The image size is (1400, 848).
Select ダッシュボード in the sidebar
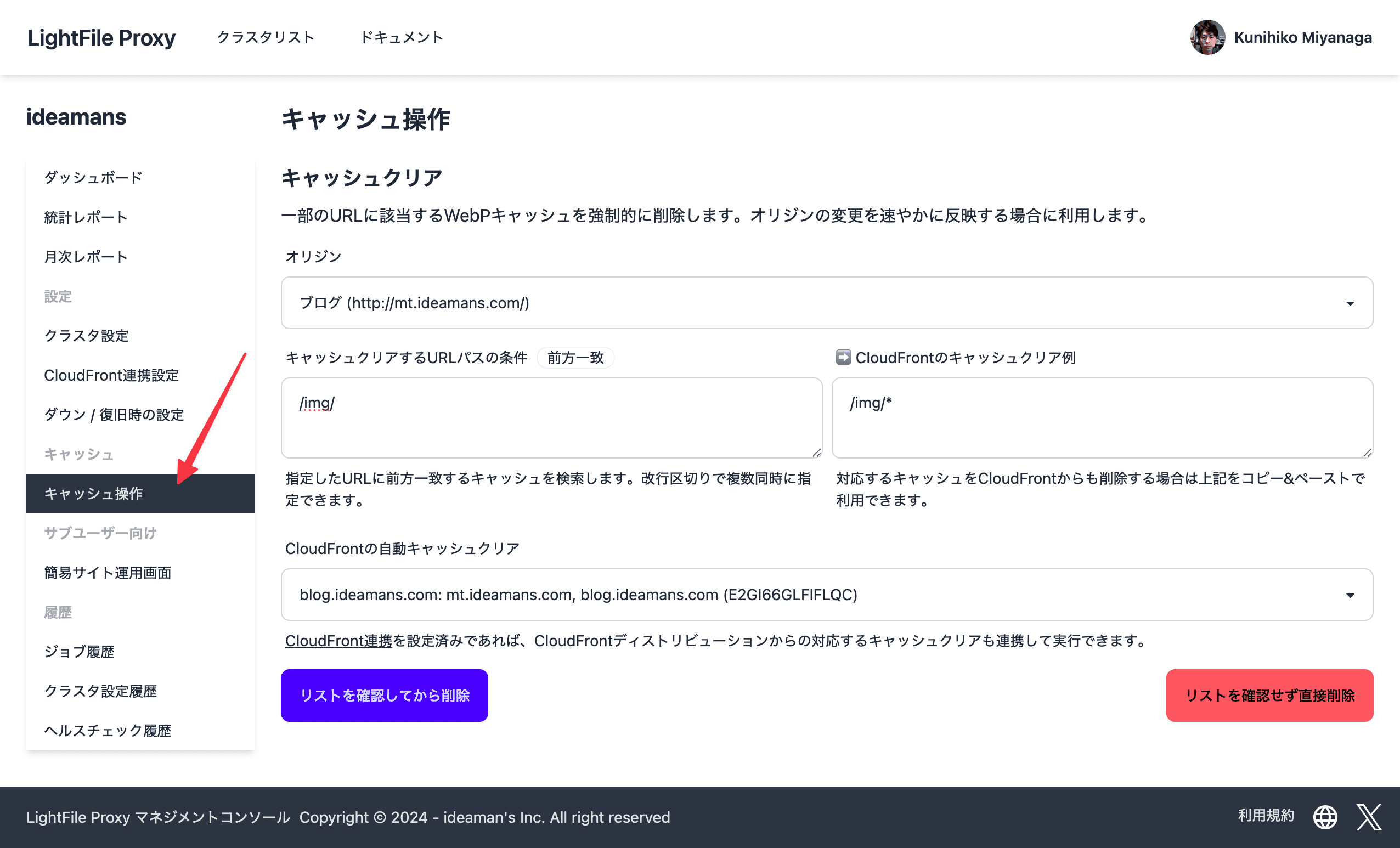click(x=93, y=177)
